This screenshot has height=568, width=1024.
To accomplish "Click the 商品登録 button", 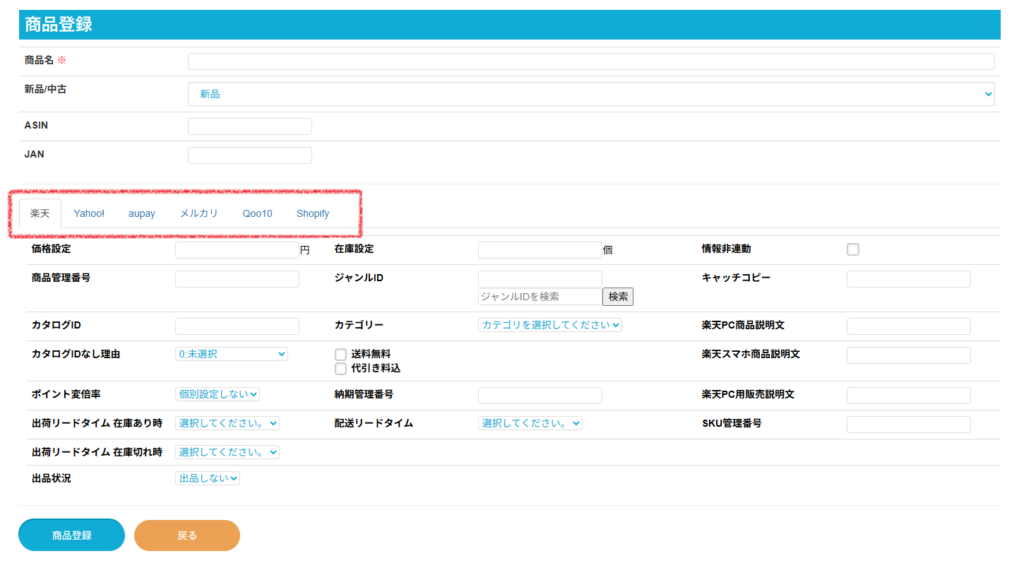I will [71, 535].
